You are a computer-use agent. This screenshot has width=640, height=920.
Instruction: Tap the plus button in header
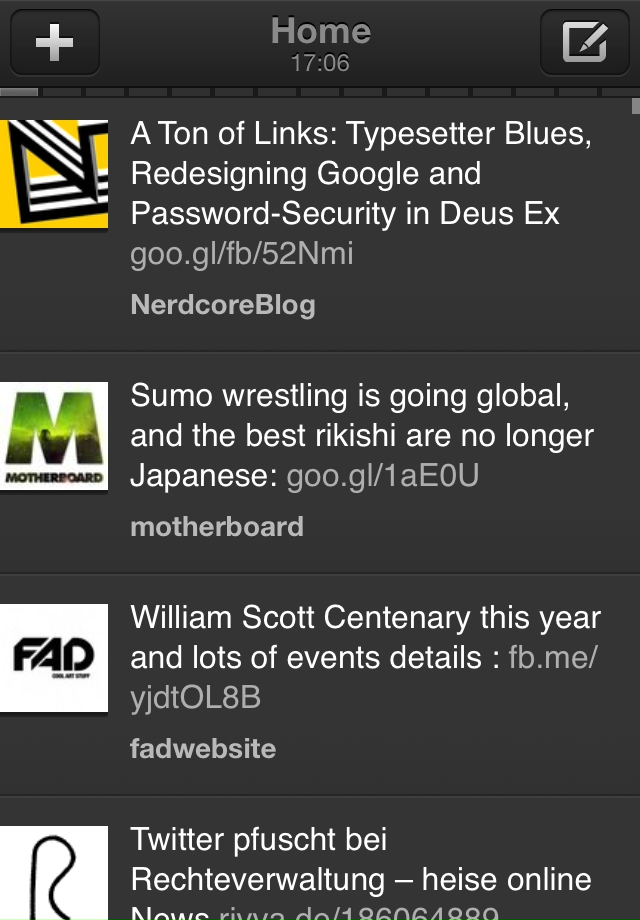[x=54, y=43]
